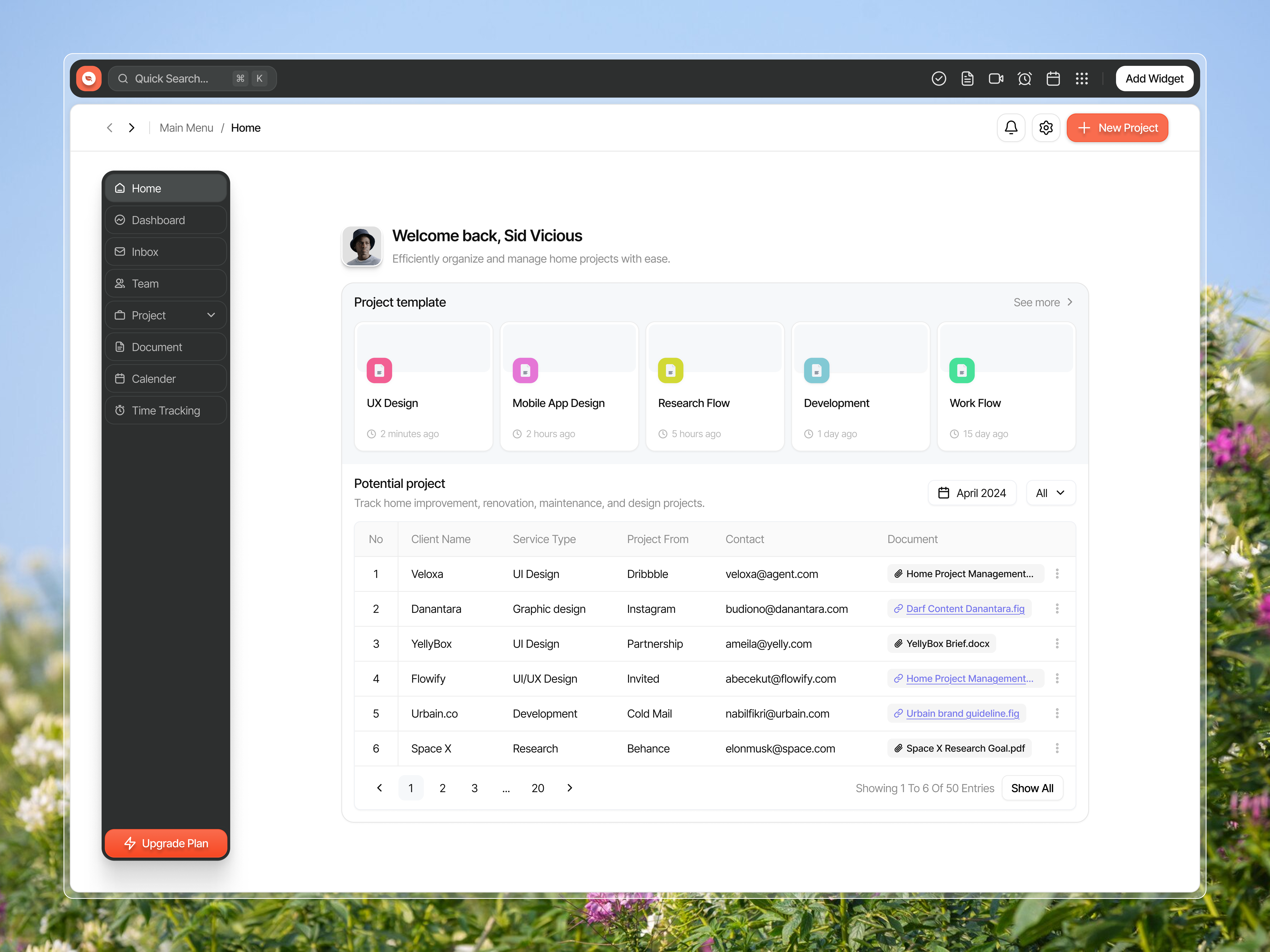Select the Time Tracking sidebar item
Screen dimensions: 1270x952
[165, 410]
